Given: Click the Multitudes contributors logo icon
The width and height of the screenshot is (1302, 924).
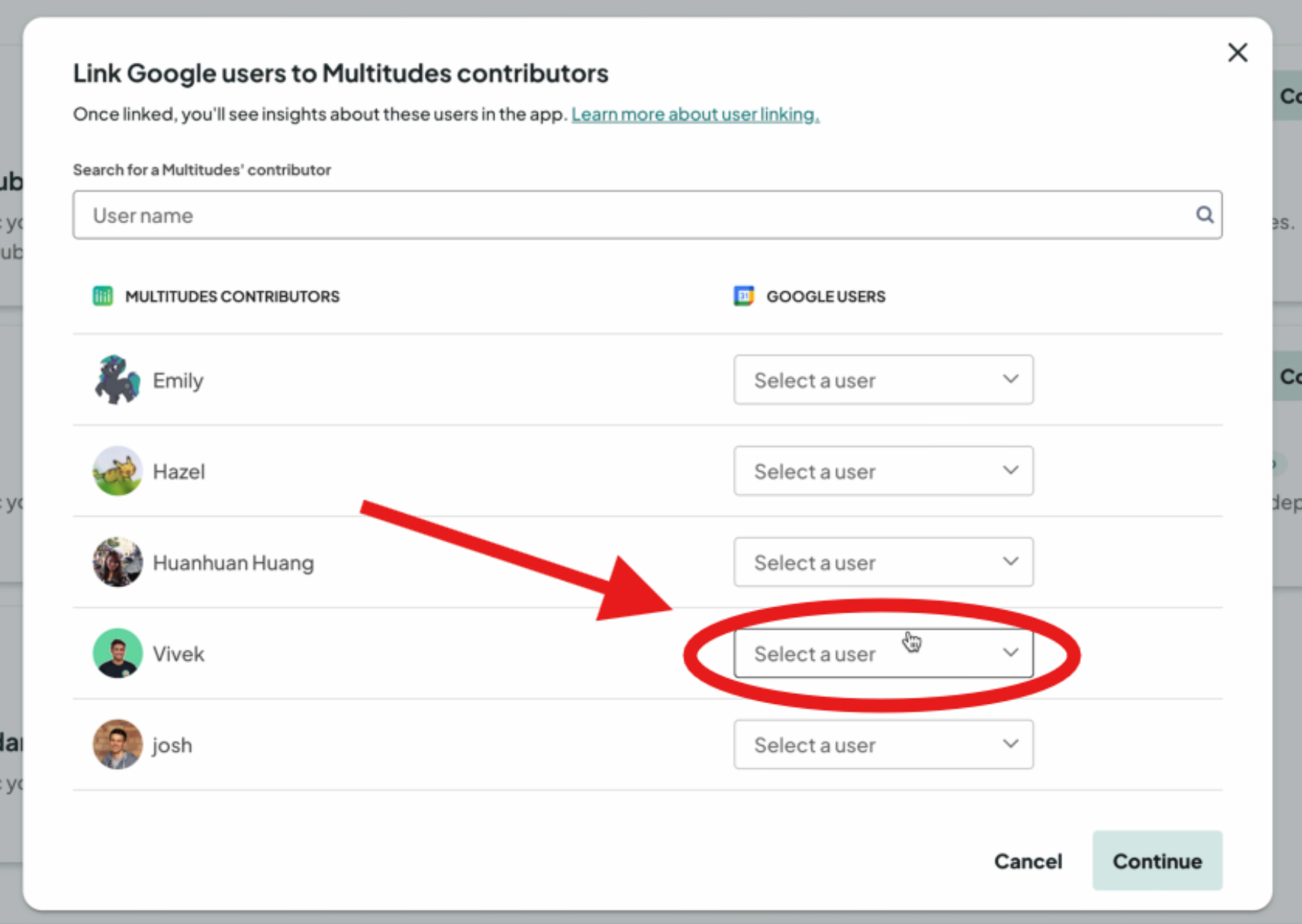Looking at the screenshot, I should (103, 296).
